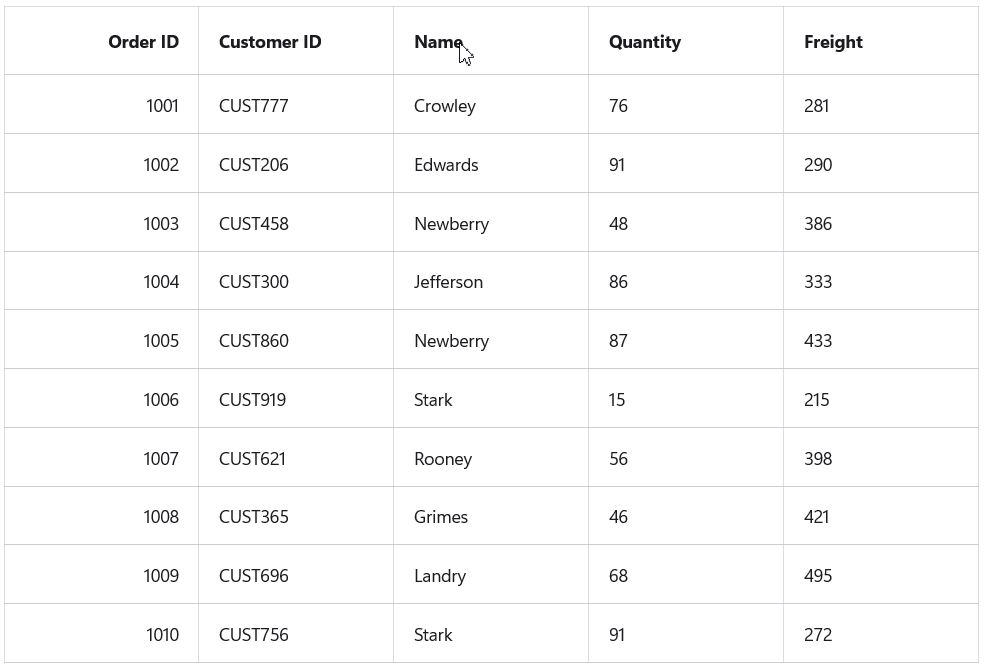Select the CUST777 customer cell
984x668 pixels.
(x=253, y=105)
